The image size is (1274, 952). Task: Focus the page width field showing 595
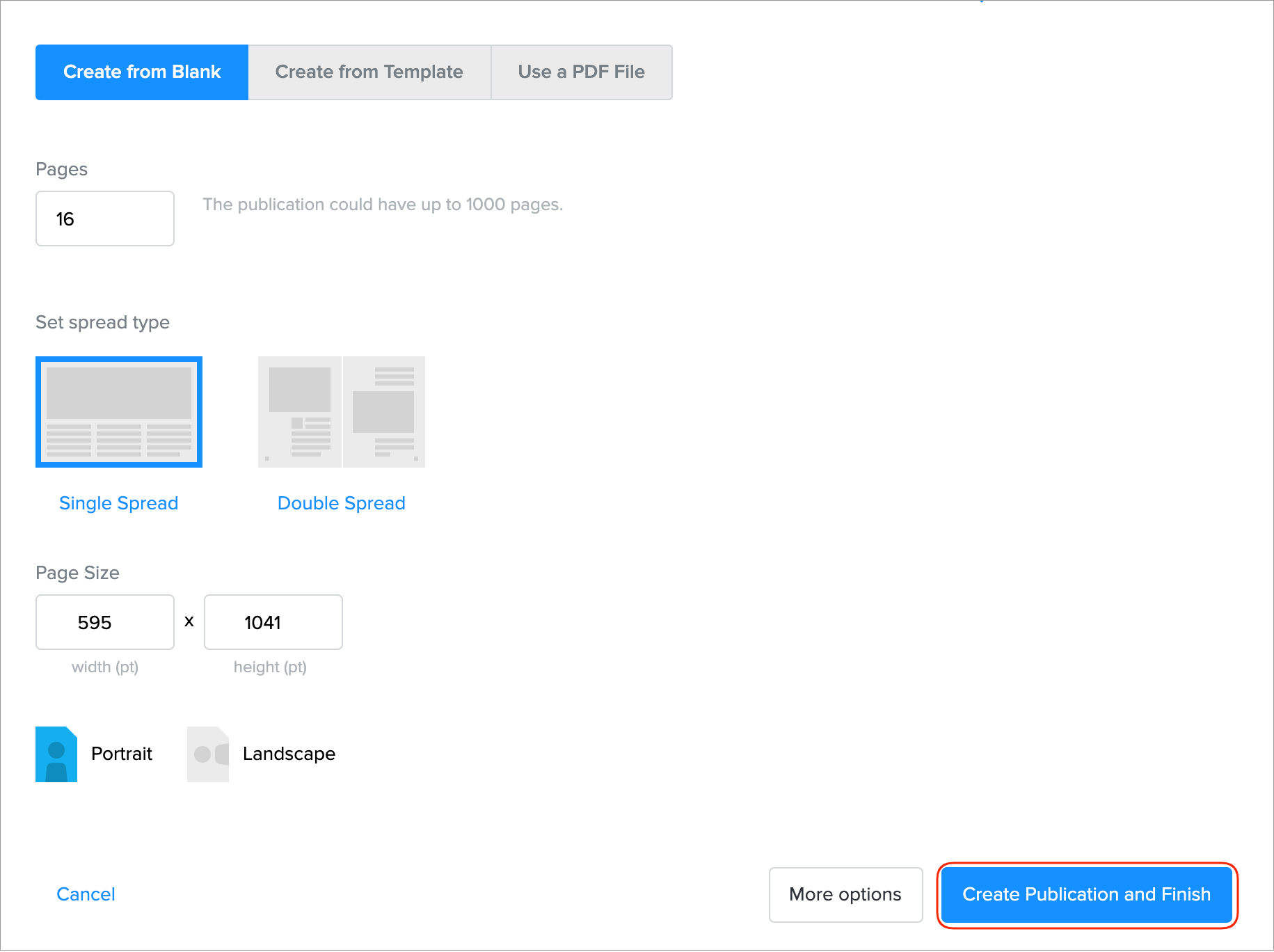(105, 622)
